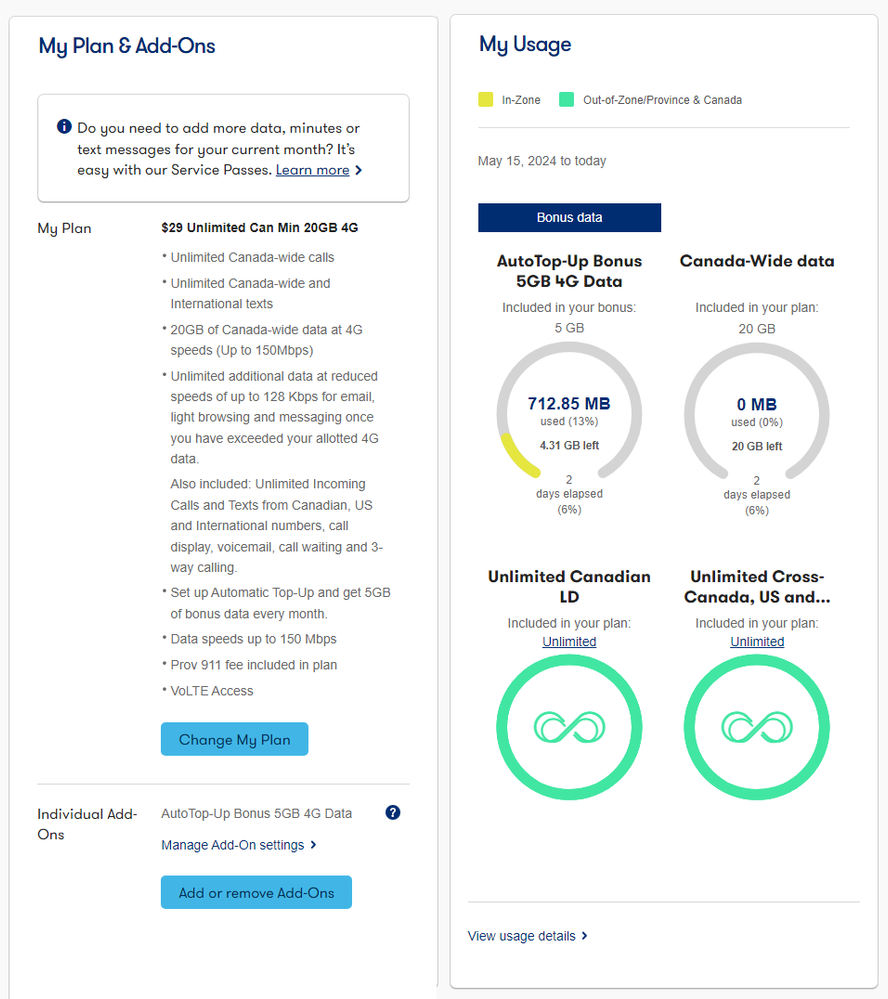Image resolution: width=888 pixels, height=999 pixels.
Task: Click the help question mark next to AutoTop-Up Bonus
Action: pyautogui.click(x=393, y=813)
